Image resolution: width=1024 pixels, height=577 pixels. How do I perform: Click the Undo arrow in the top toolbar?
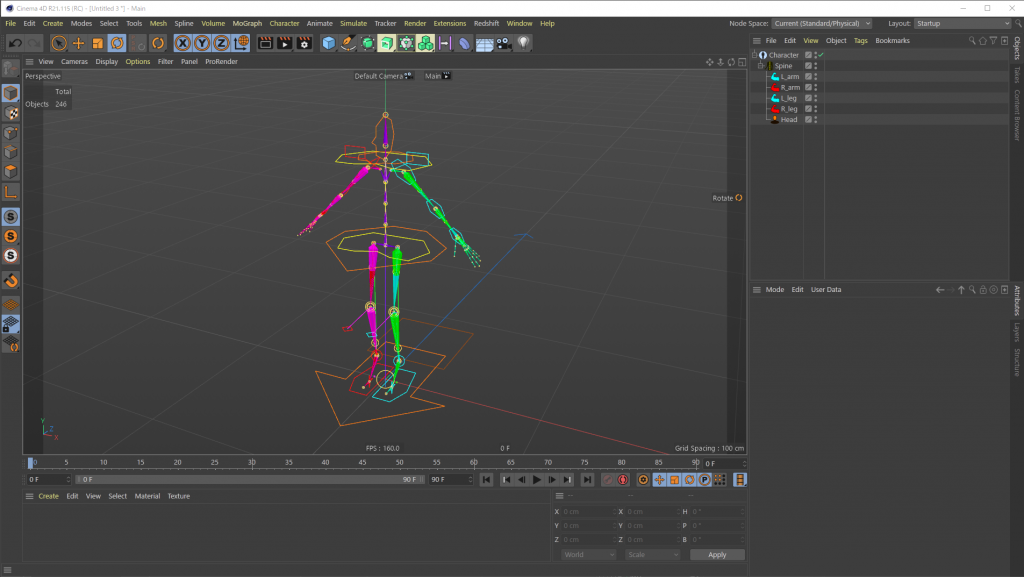pos(15,43)
